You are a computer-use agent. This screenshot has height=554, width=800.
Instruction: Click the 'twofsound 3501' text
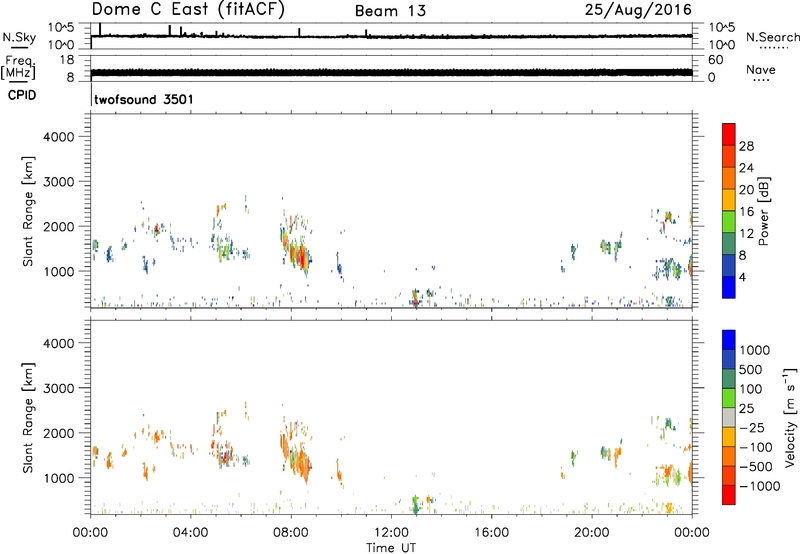pos(144,99)
